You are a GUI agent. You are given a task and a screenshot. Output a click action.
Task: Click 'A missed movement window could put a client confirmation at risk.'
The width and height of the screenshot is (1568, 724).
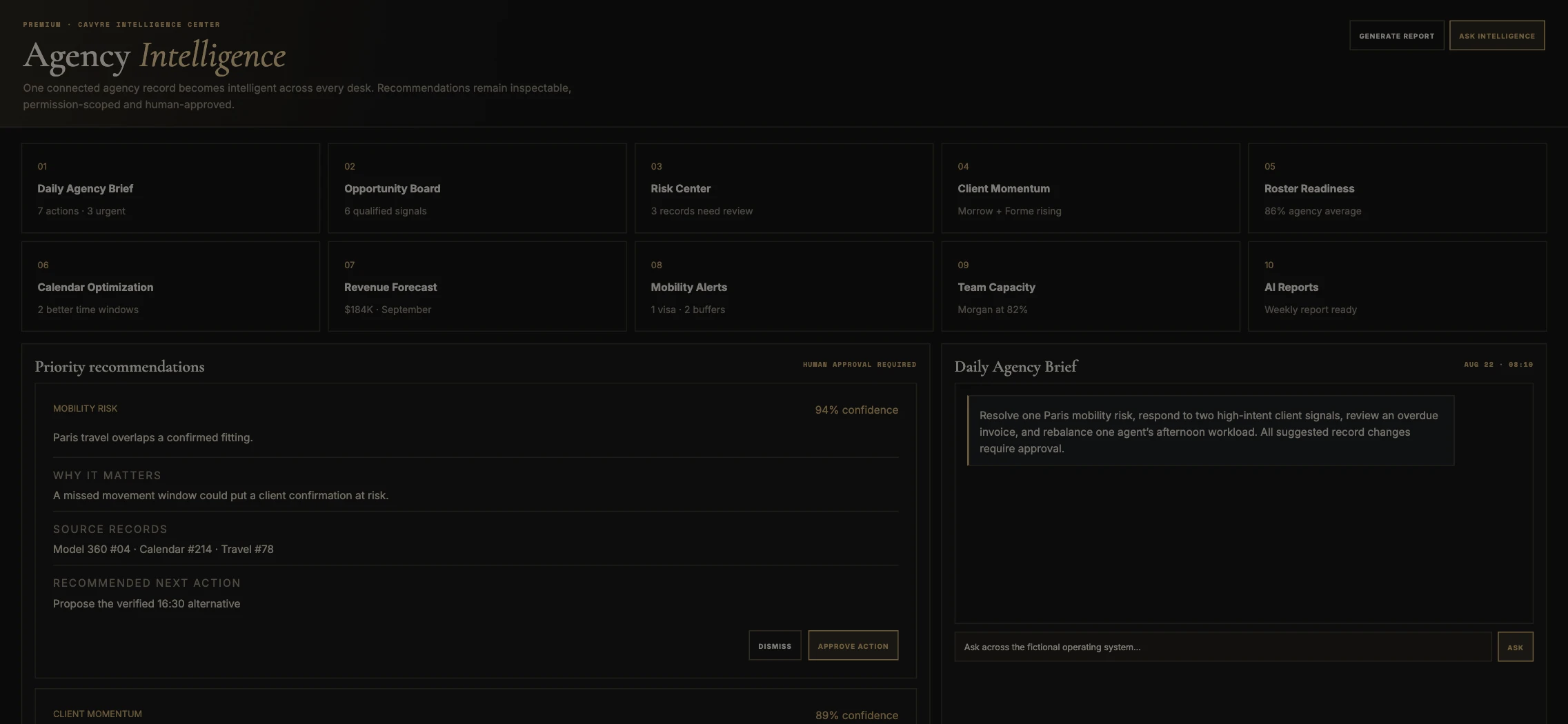point(221,495)
